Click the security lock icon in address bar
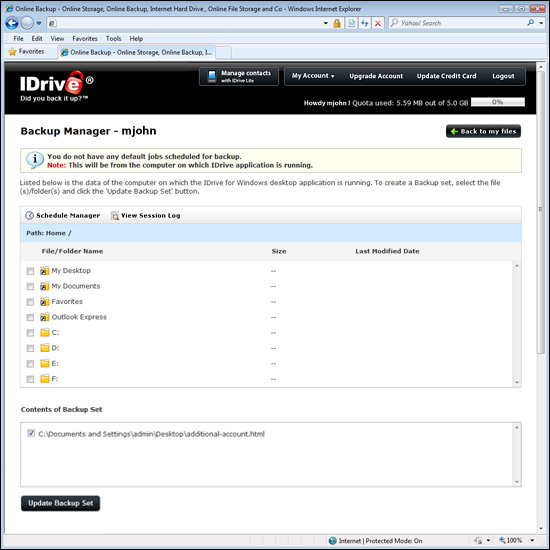Image resolution: width=550 pixels, height=550 pixels. (337, 24)
